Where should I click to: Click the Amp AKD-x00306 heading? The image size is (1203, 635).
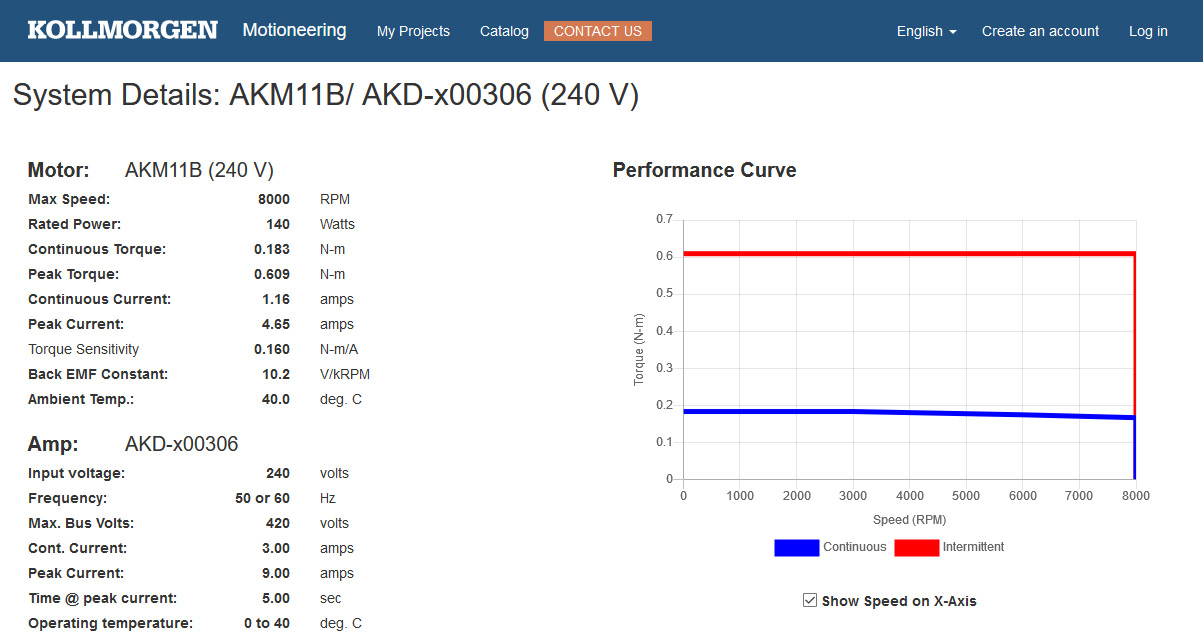click(133, 444)
